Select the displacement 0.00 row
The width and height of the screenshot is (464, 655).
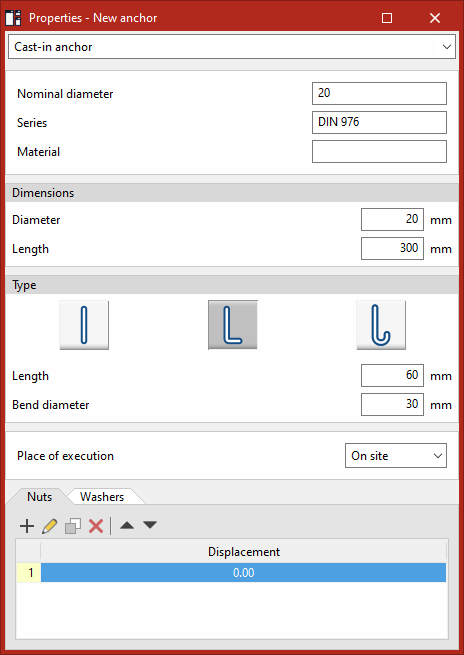[x=243, y=572]
